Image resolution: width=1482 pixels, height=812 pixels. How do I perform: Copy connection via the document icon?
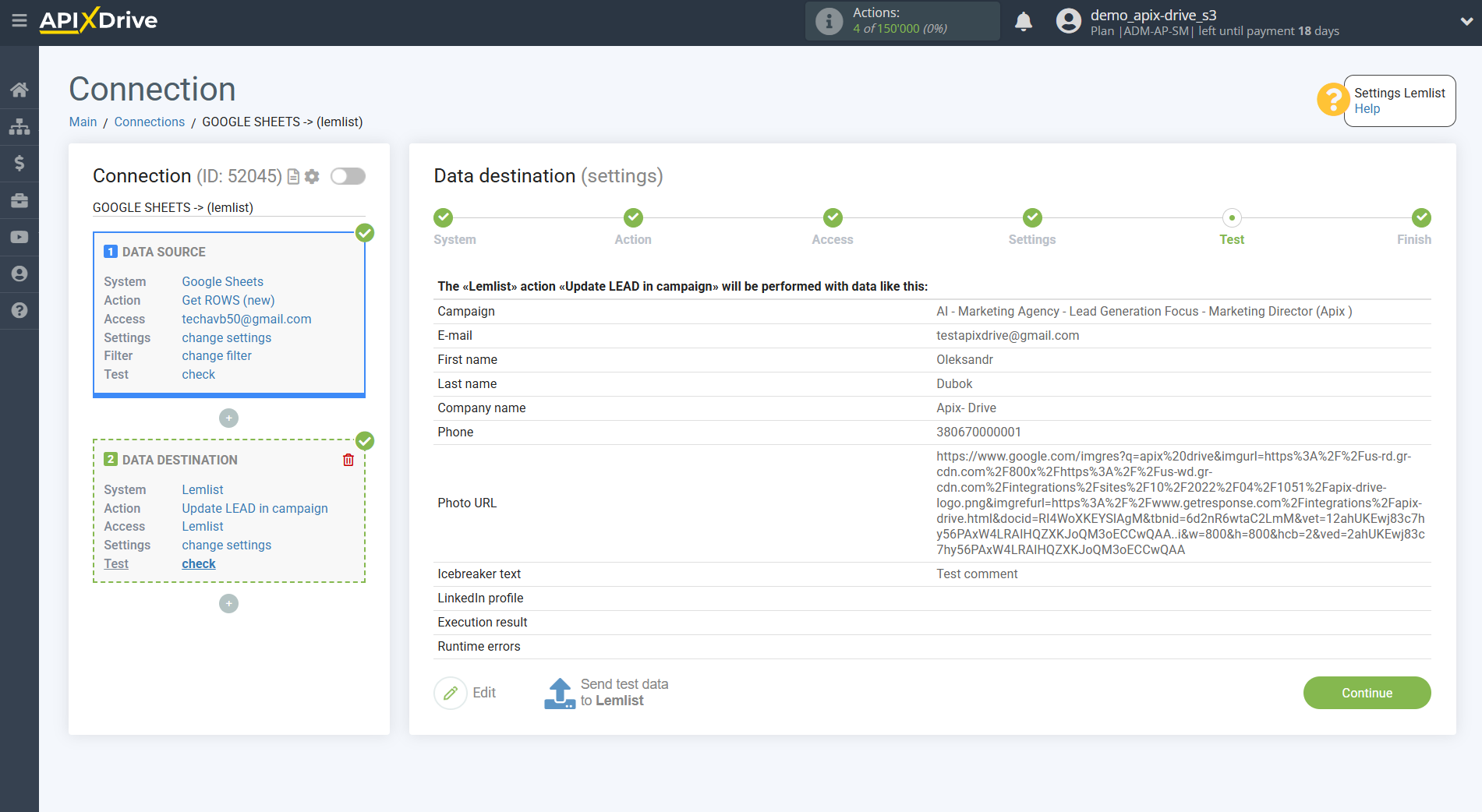(293, 177)
